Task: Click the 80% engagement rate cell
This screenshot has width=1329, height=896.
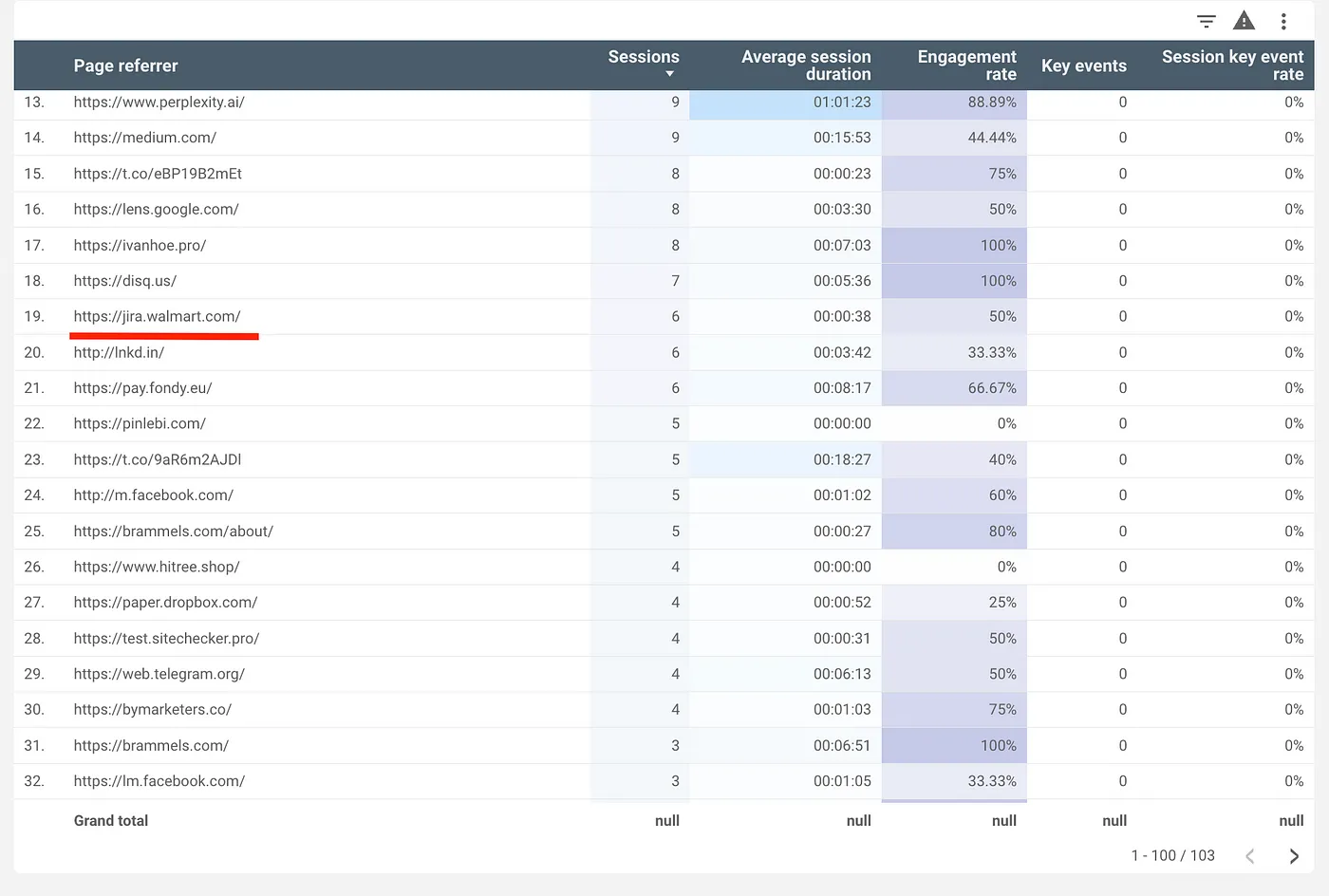Action: 954,532
